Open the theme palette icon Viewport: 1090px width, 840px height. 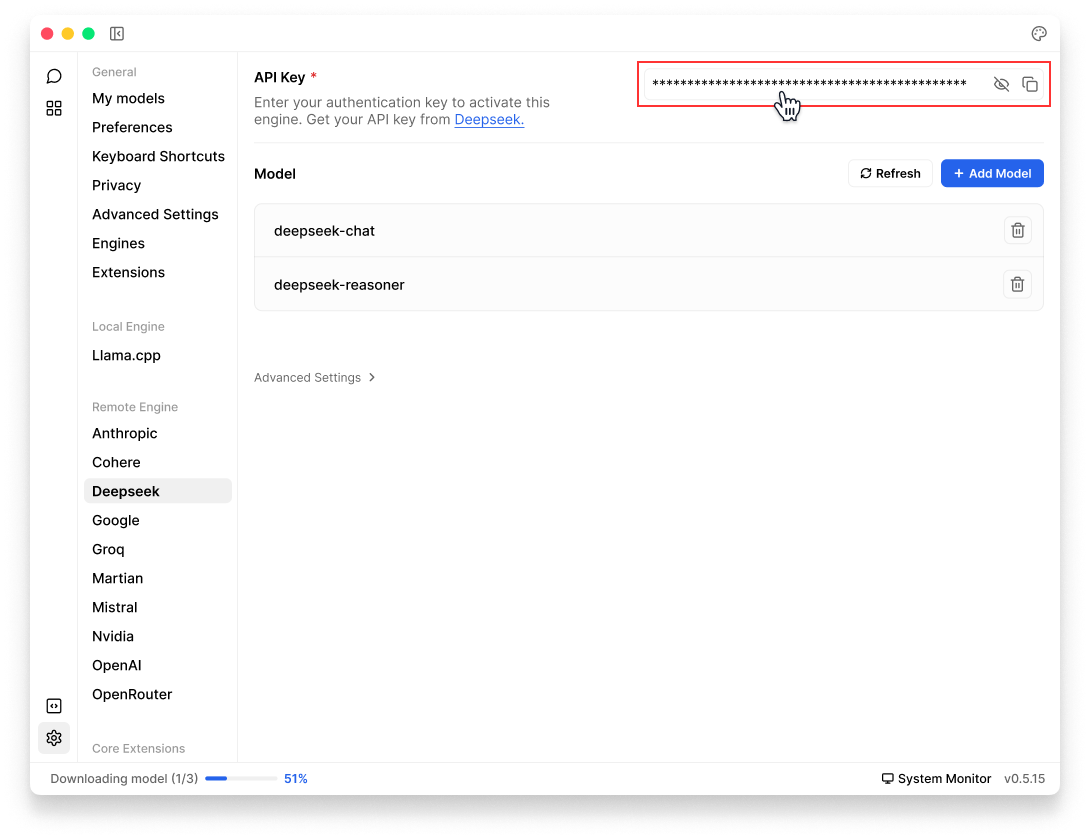pyautogui.click(x=1039, y=33)
